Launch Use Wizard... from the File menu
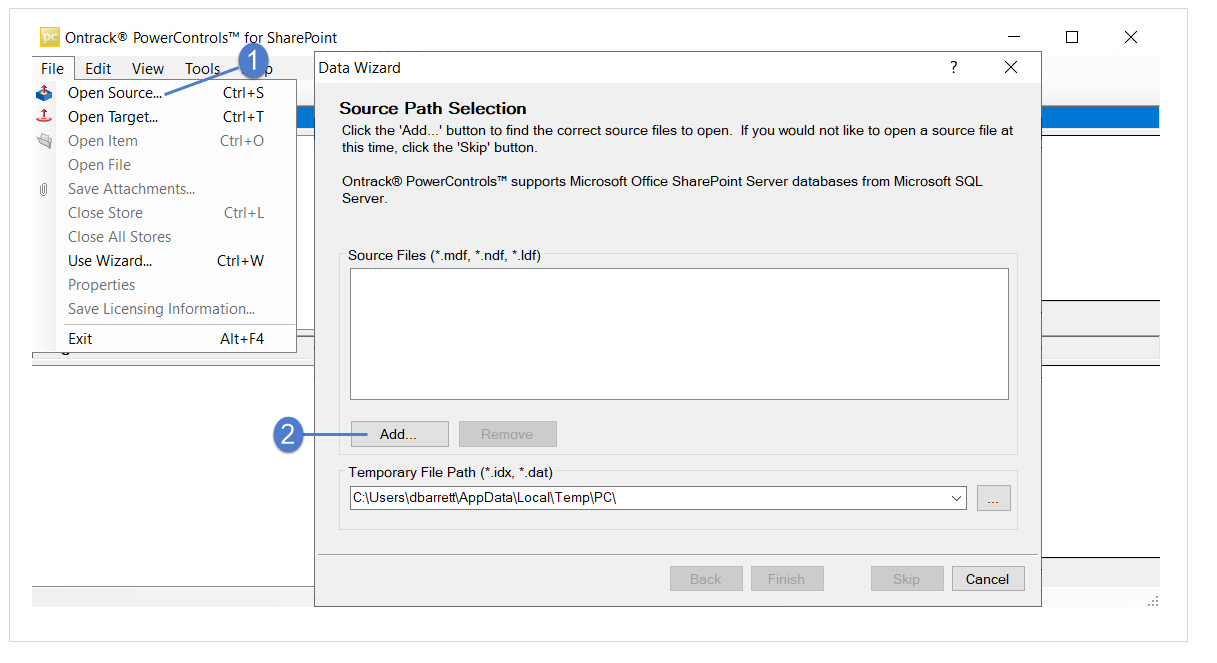1217x663 pixels. 165,261
